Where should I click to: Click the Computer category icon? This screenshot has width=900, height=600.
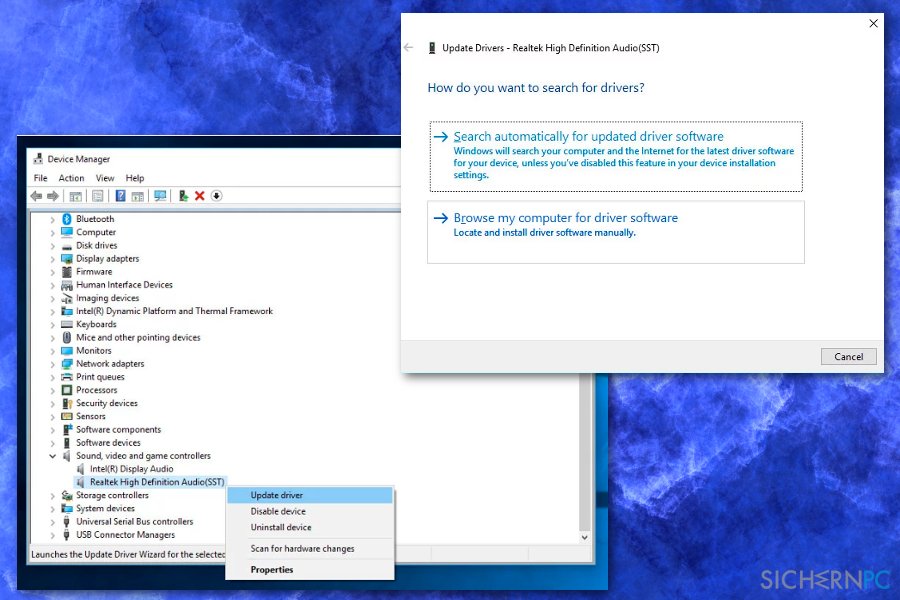[x=67, y=232]
